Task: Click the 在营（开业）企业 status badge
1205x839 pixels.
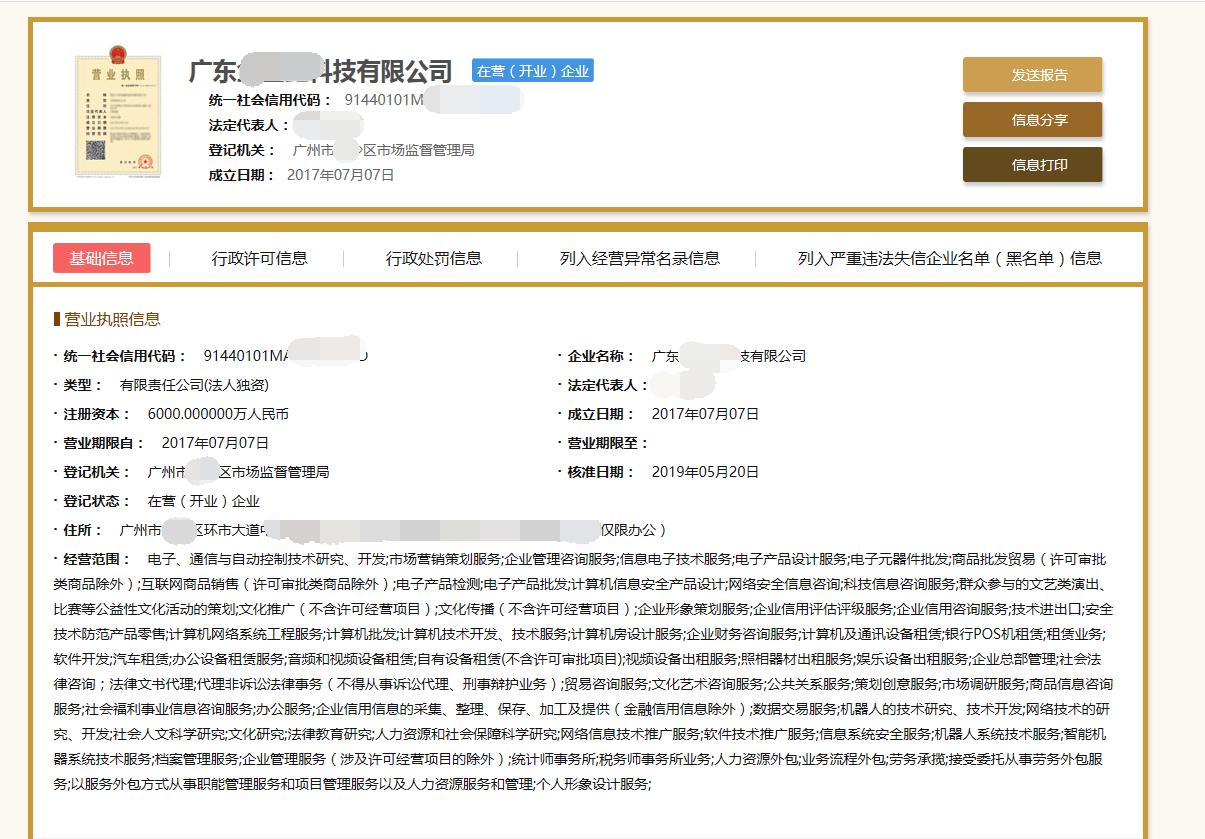Action: pos(532,71)
